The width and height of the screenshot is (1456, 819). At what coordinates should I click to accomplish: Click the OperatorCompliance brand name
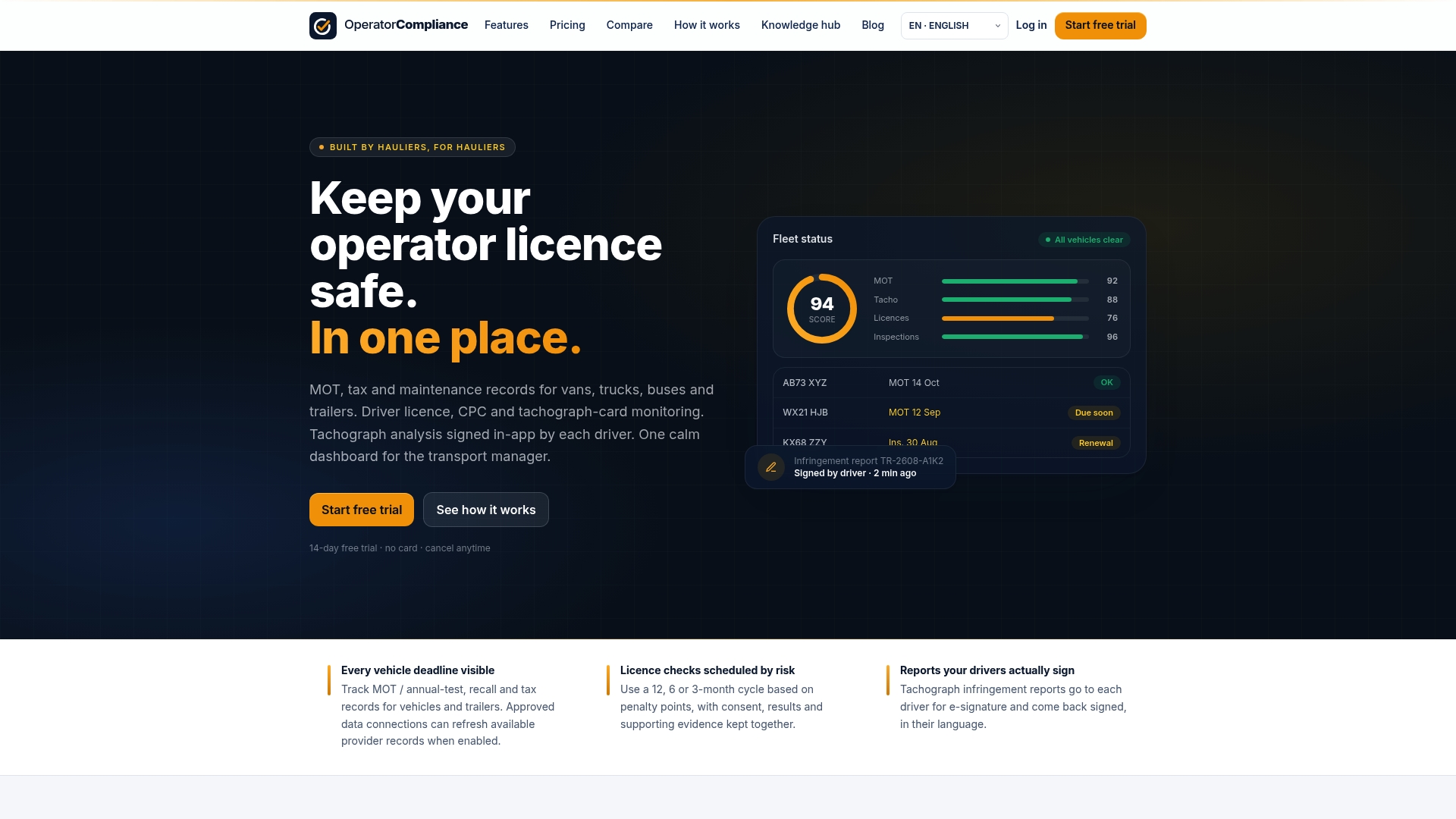click(x=406, y=25)
